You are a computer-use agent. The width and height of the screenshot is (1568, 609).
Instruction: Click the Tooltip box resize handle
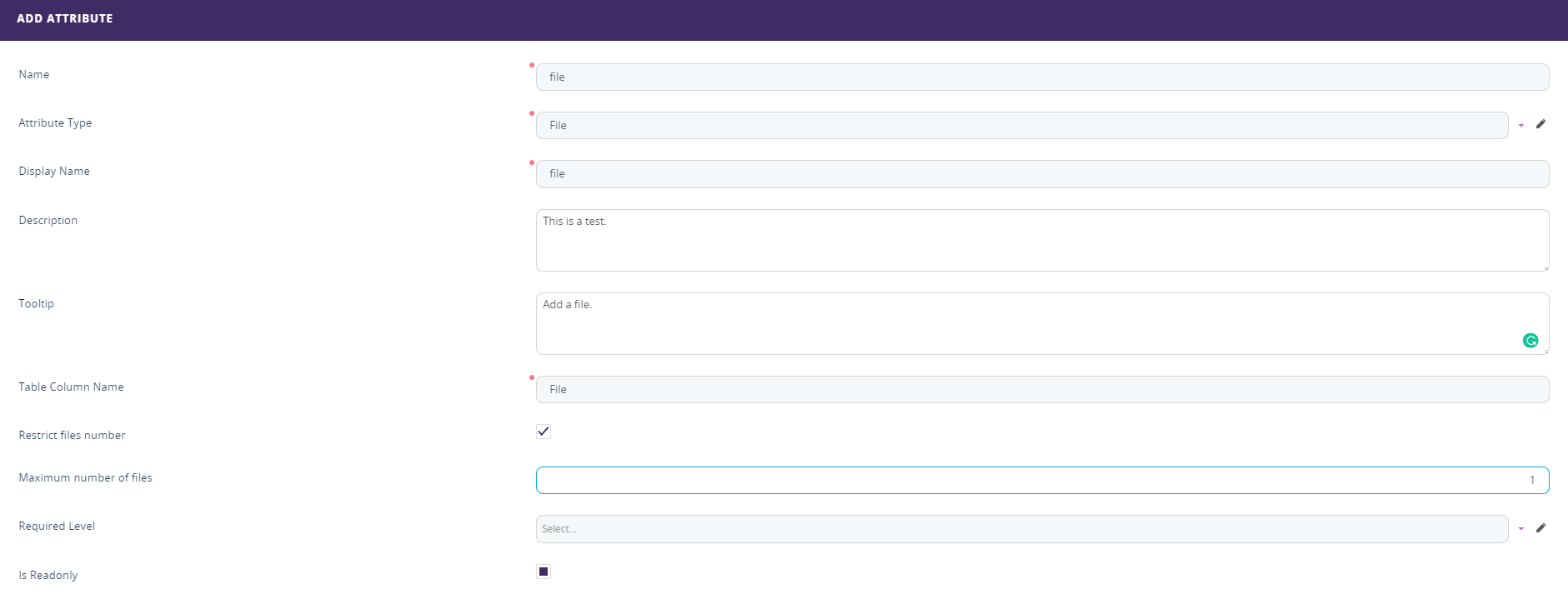[x=1545, y=351]
